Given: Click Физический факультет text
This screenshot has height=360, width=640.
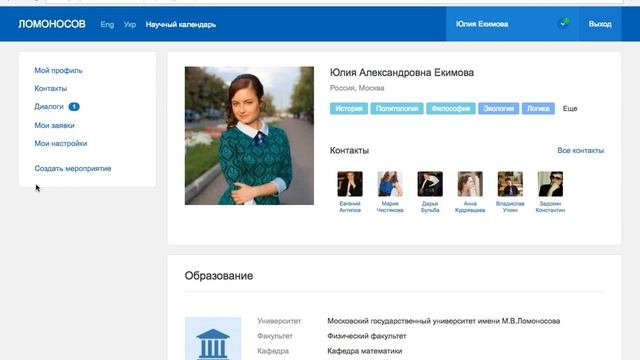Looking at the screenshot, I should pos(367,336).
